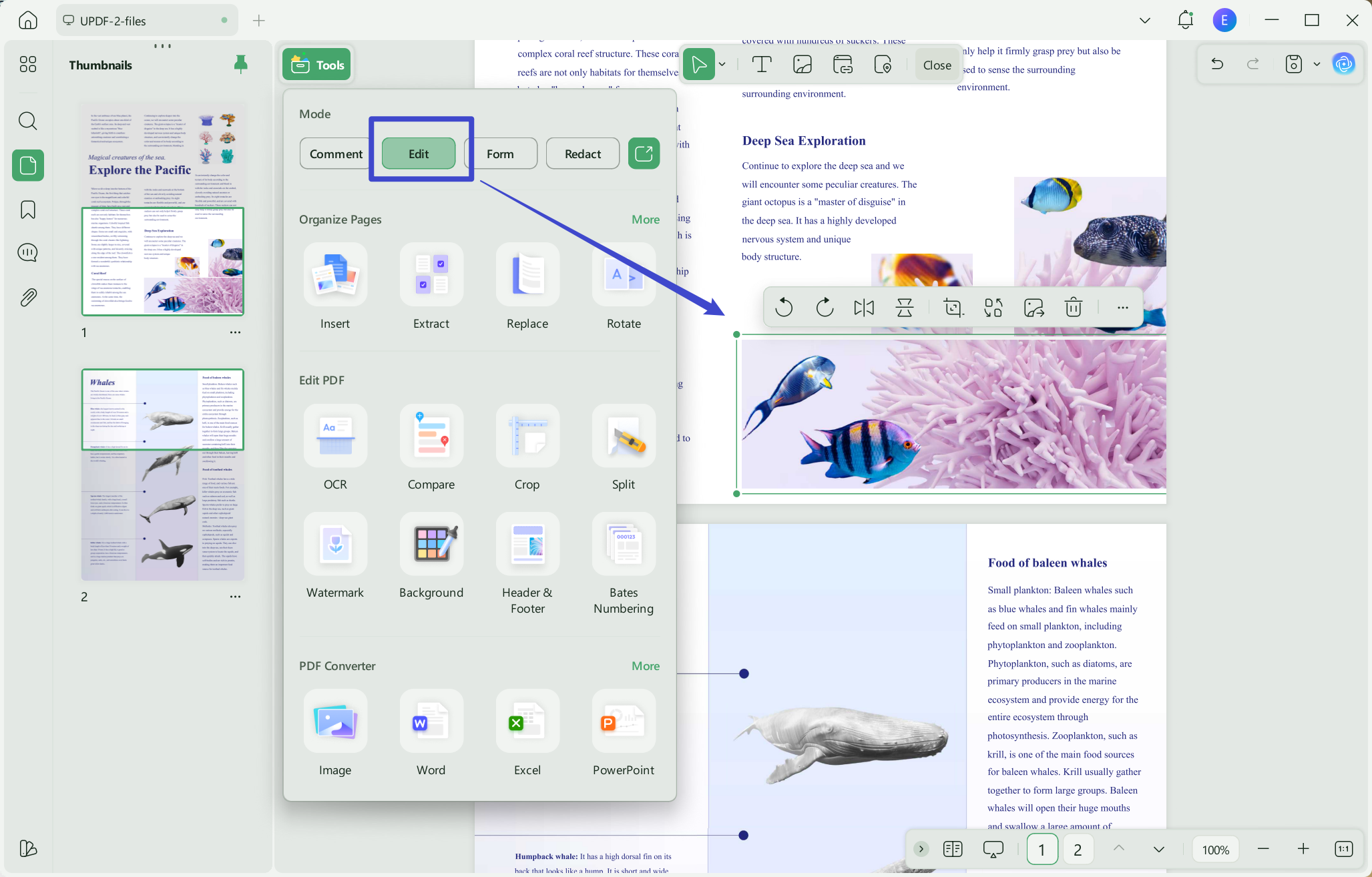Rotate image clockwise
This screenshot has width=1372, height=877.
825,308
